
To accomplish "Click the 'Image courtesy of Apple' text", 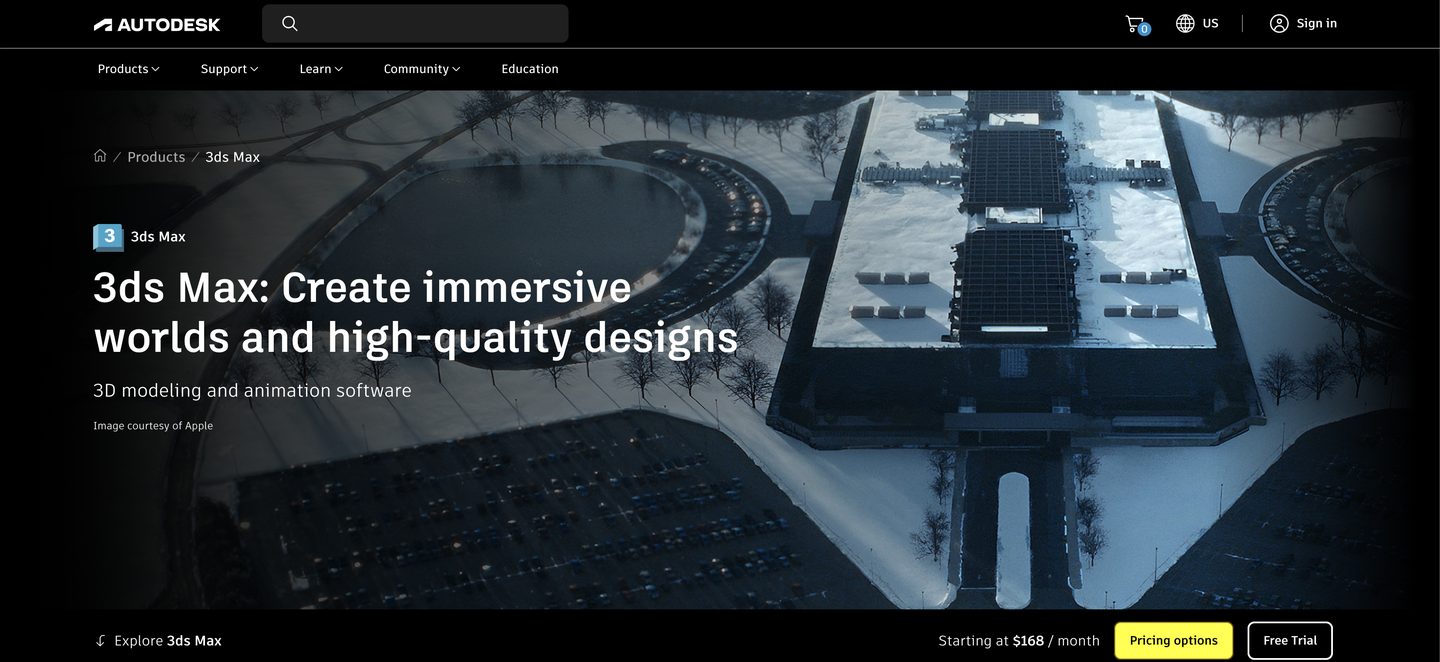I will coord(153,426).
